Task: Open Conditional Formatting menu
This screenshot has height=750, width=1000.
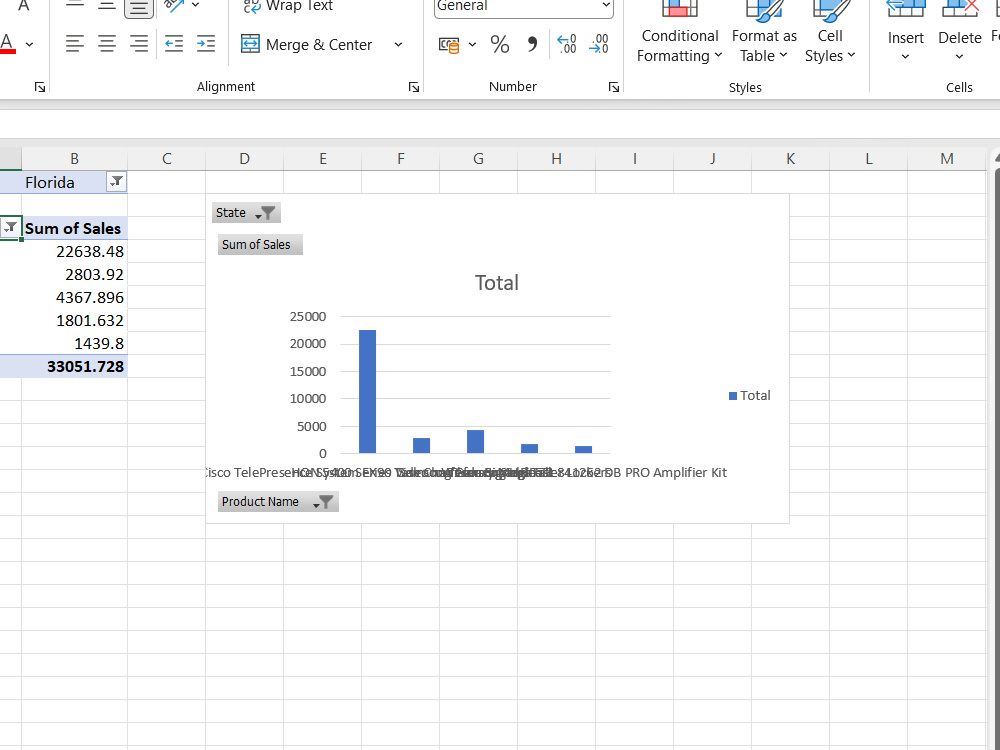Action: coord(680,32)
